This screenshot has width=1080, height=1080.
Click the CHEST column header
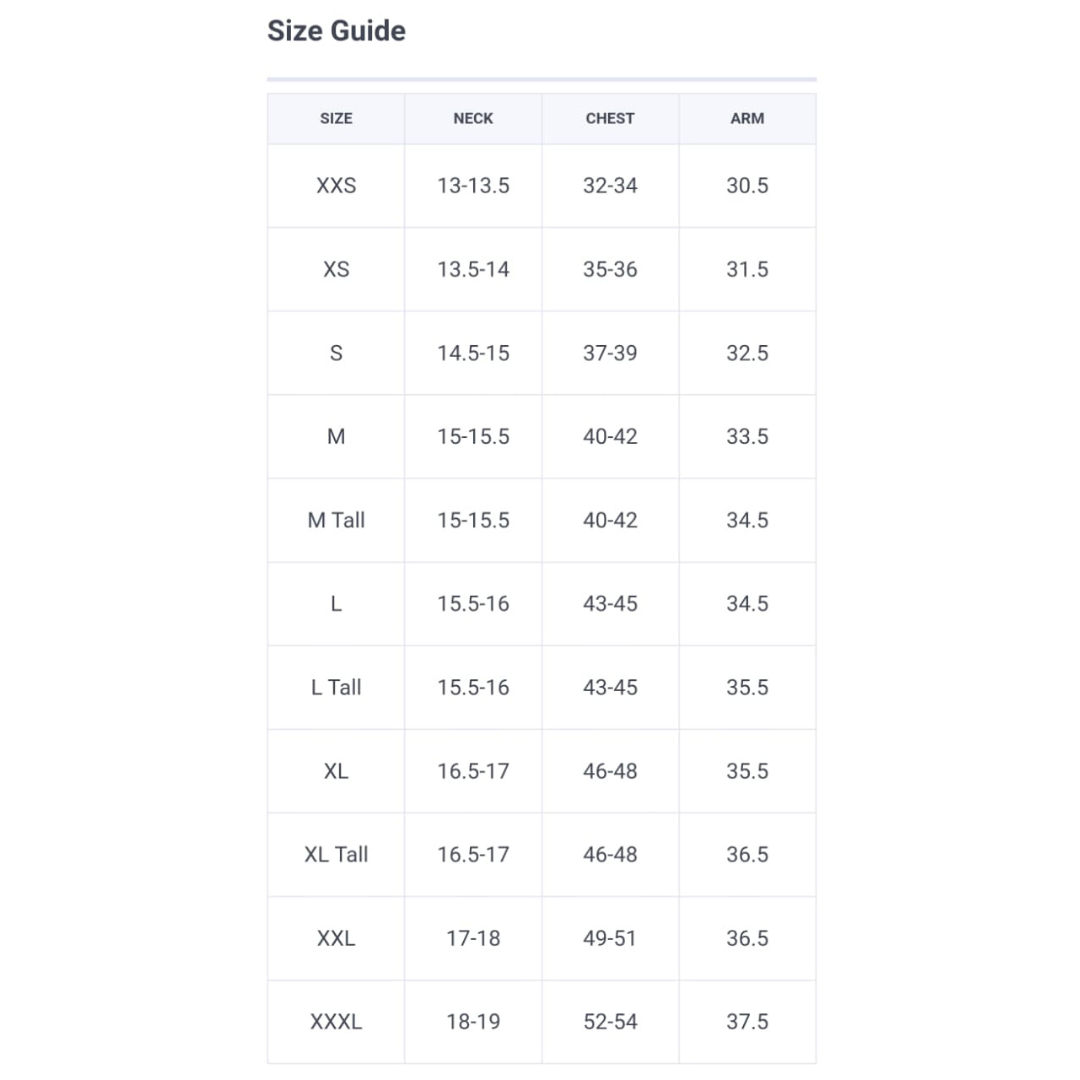click(610, 118)
